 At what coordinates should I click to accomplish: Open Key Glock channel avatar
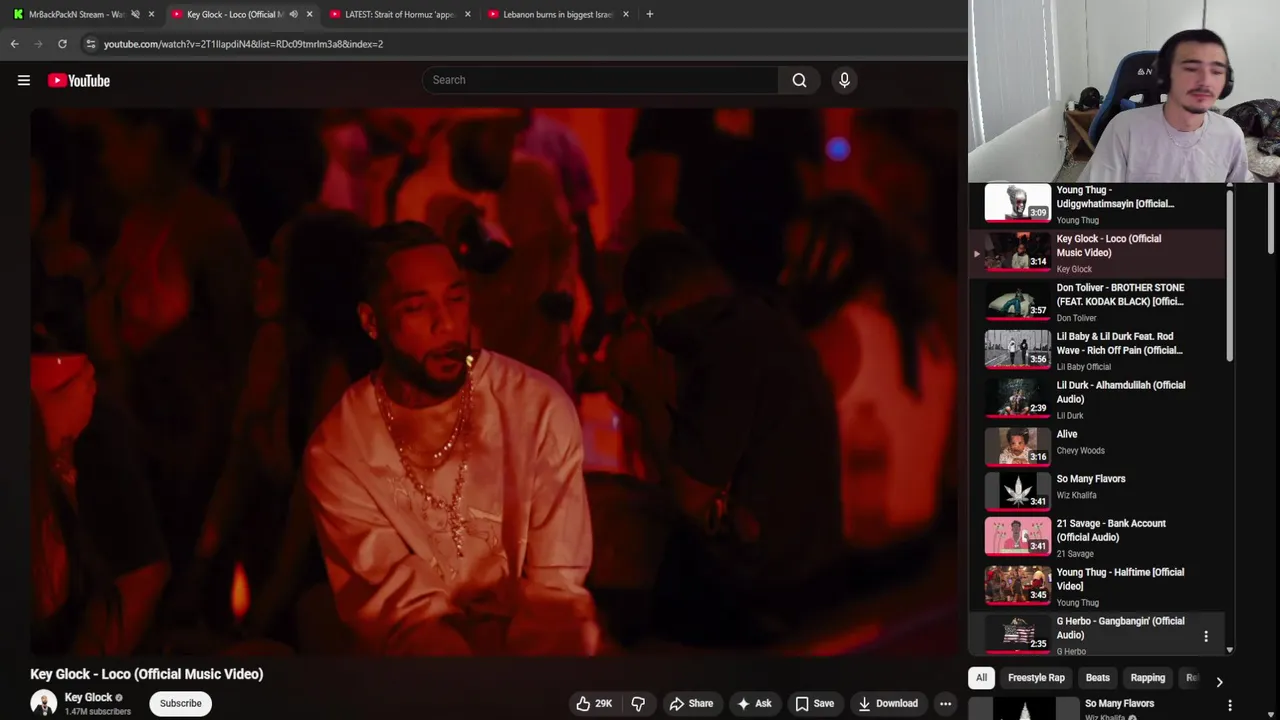tap(43, 703)
